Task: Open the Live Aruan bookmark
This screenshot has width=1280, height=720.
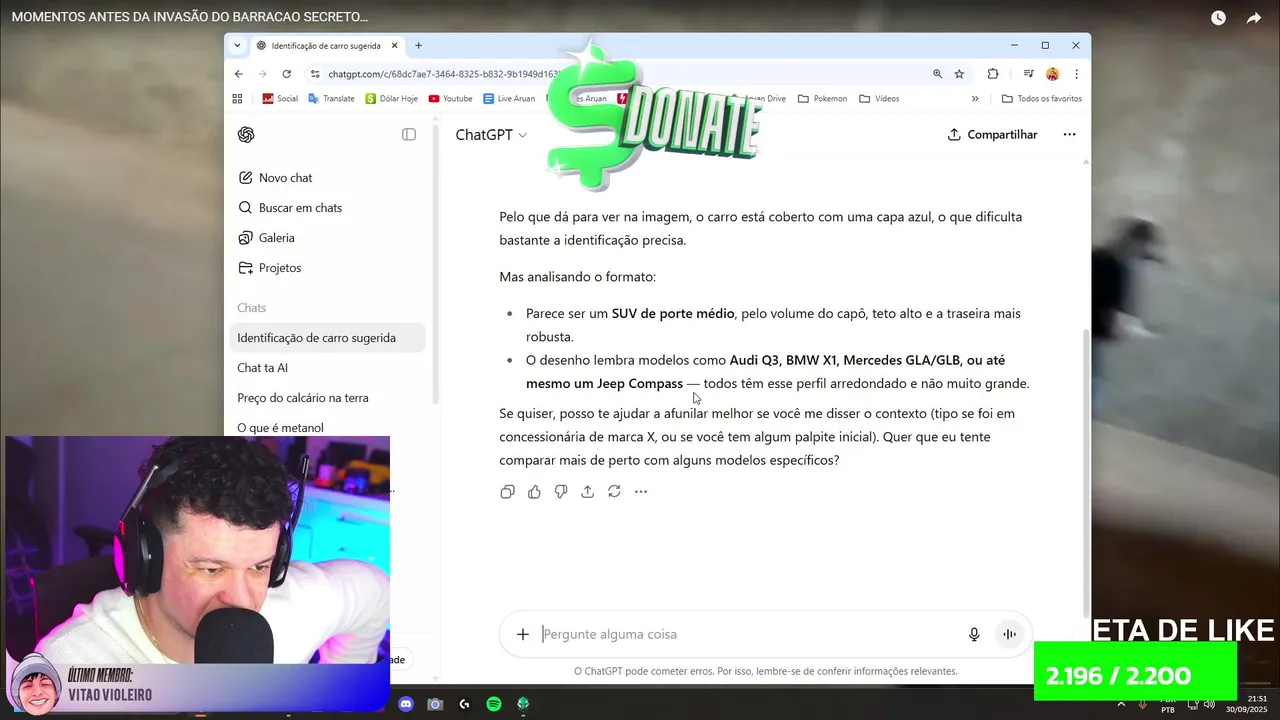Action: click(x=509, y=99)
